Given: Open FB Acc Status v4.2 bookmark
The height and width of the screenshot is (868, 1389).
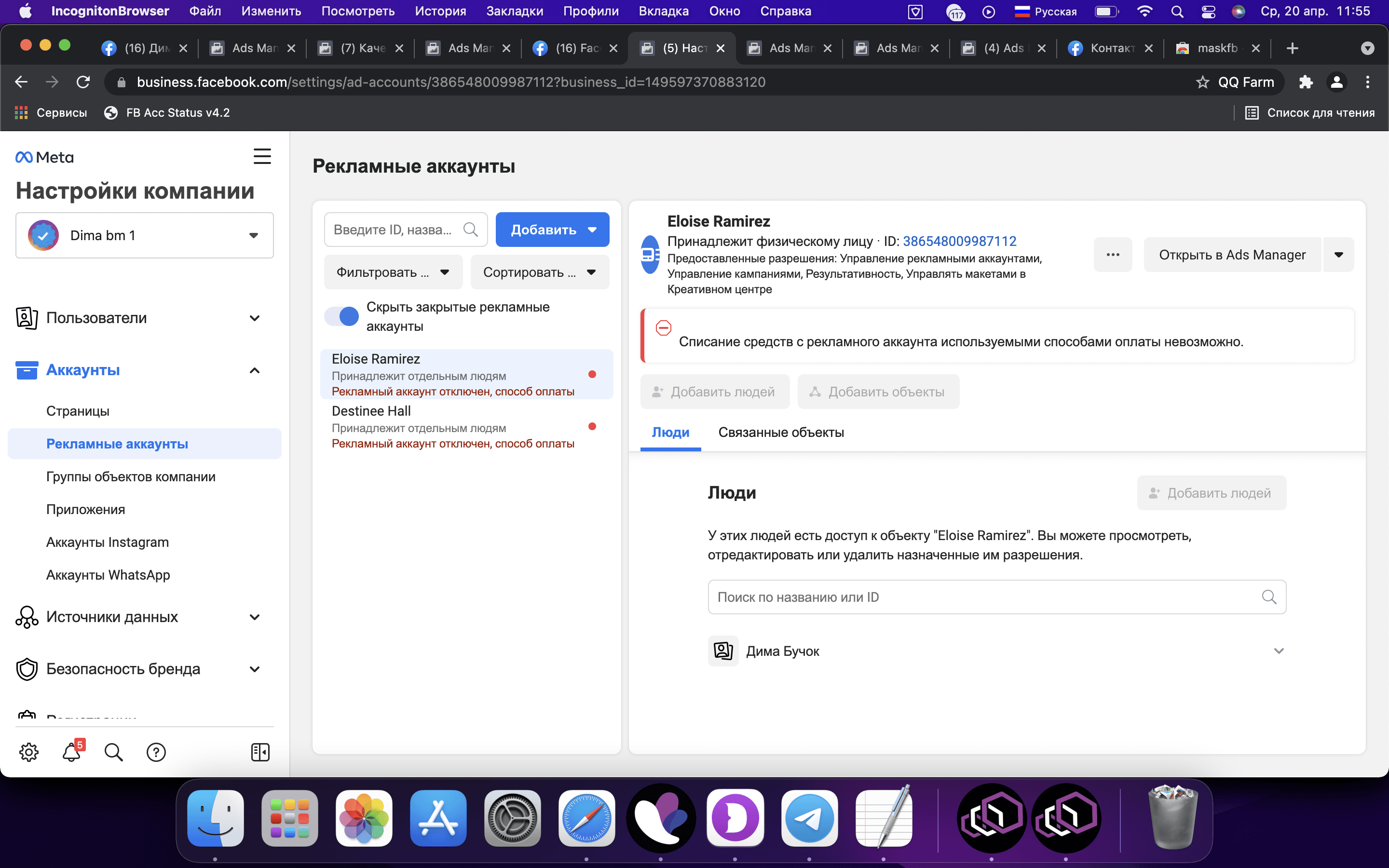Looking at the screenshot, I should click(167, 112).
